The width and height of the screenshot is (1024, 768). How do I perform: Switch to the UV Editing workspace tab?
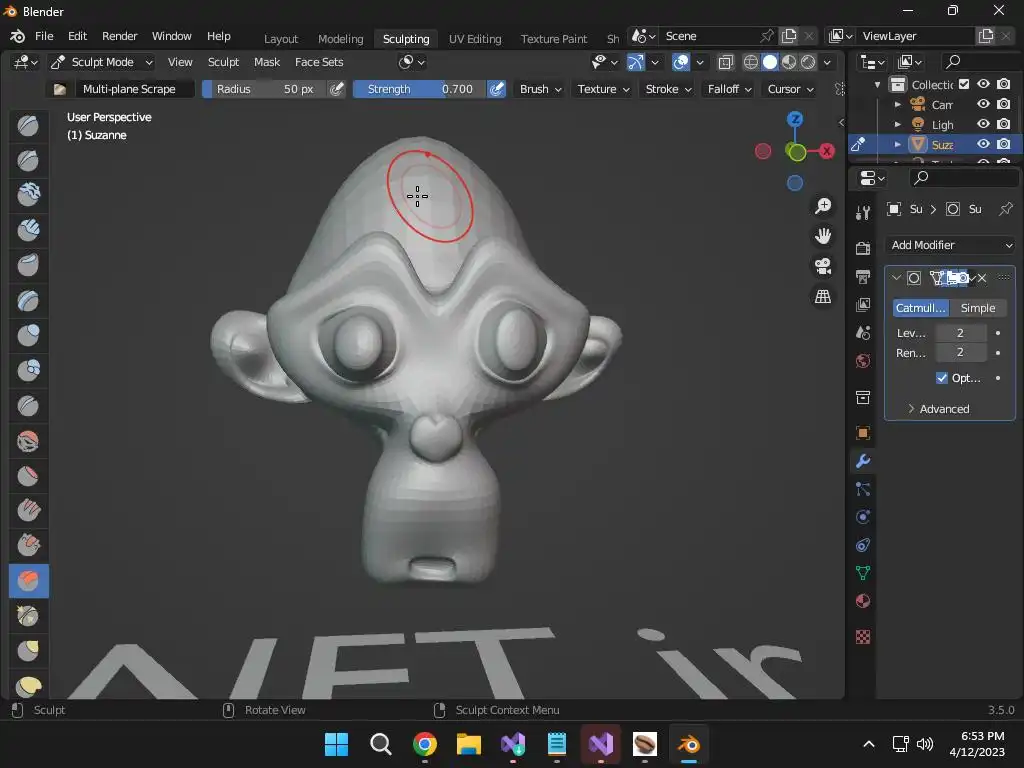pyautogui.click(x=475, y=39)
